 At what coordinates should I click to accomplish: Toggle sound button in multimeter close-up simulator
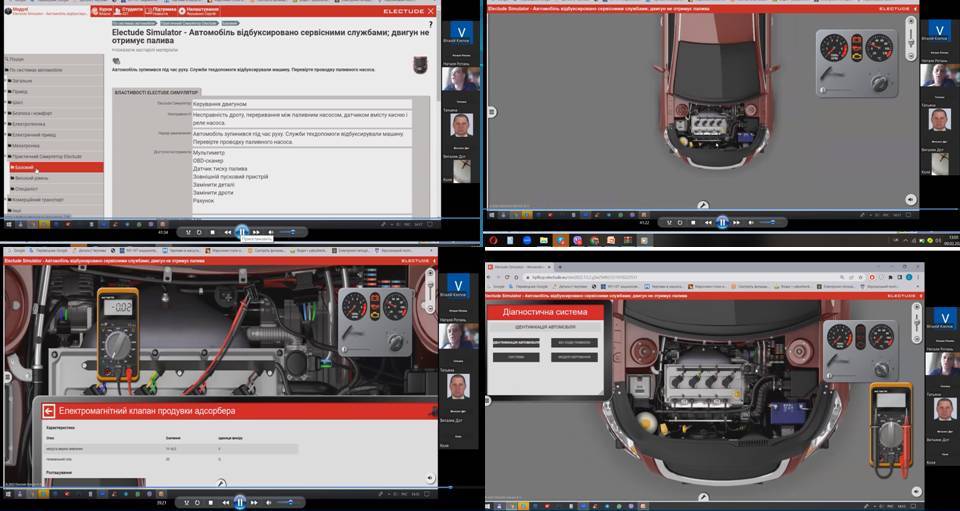[430, 477]
